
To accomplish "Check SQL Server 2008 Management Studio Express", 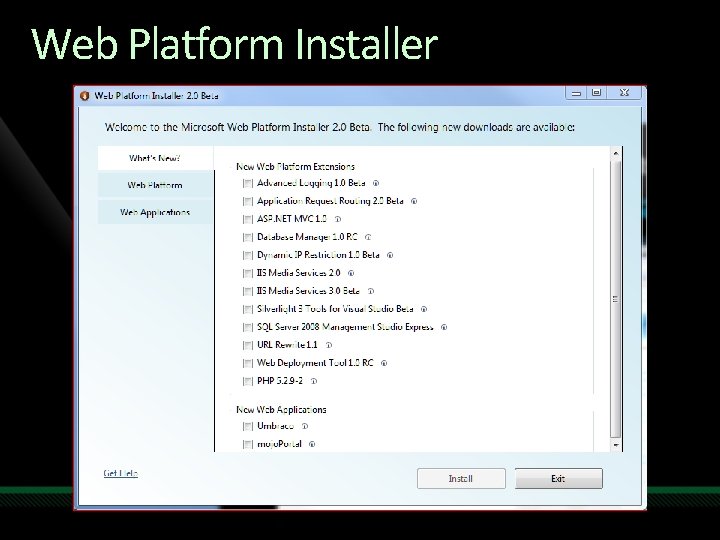I will (248, 327).
